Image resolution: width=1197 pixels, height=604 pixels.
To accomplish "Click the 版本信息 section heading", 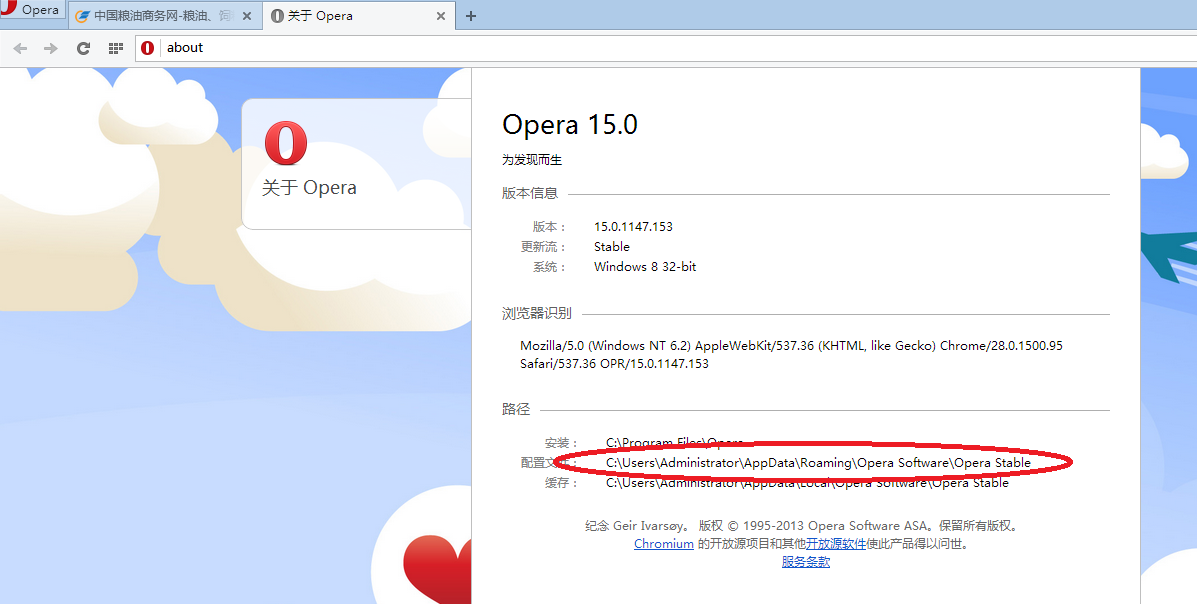I will [530, 193].
